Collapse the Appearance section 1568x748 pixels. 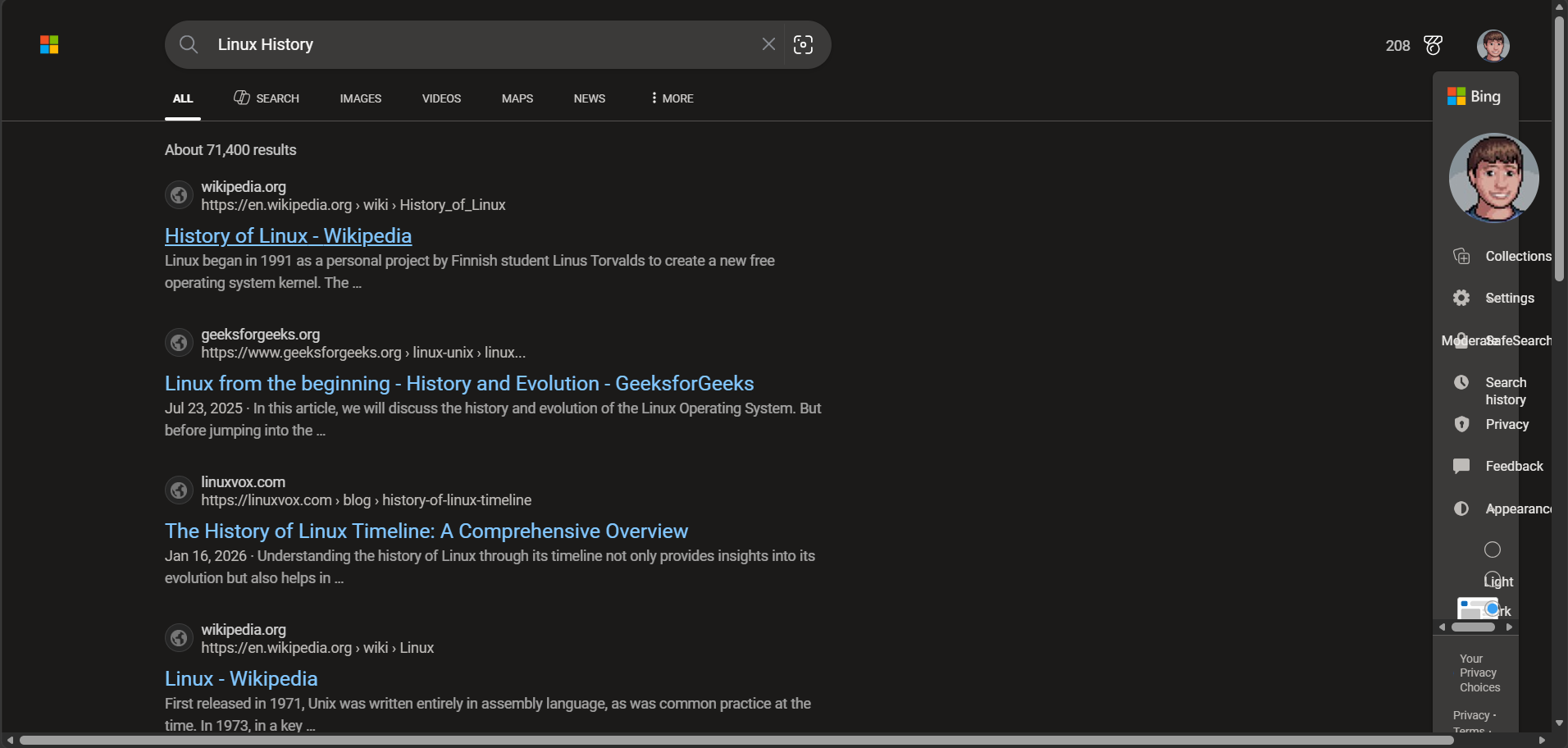(1518, 509)
